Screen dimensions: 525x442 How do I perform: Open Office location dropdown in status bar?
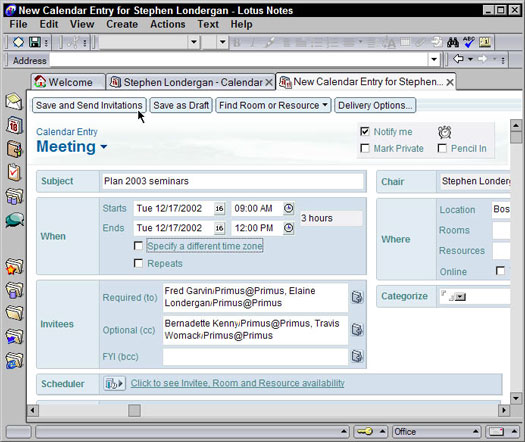coord(437,432)
